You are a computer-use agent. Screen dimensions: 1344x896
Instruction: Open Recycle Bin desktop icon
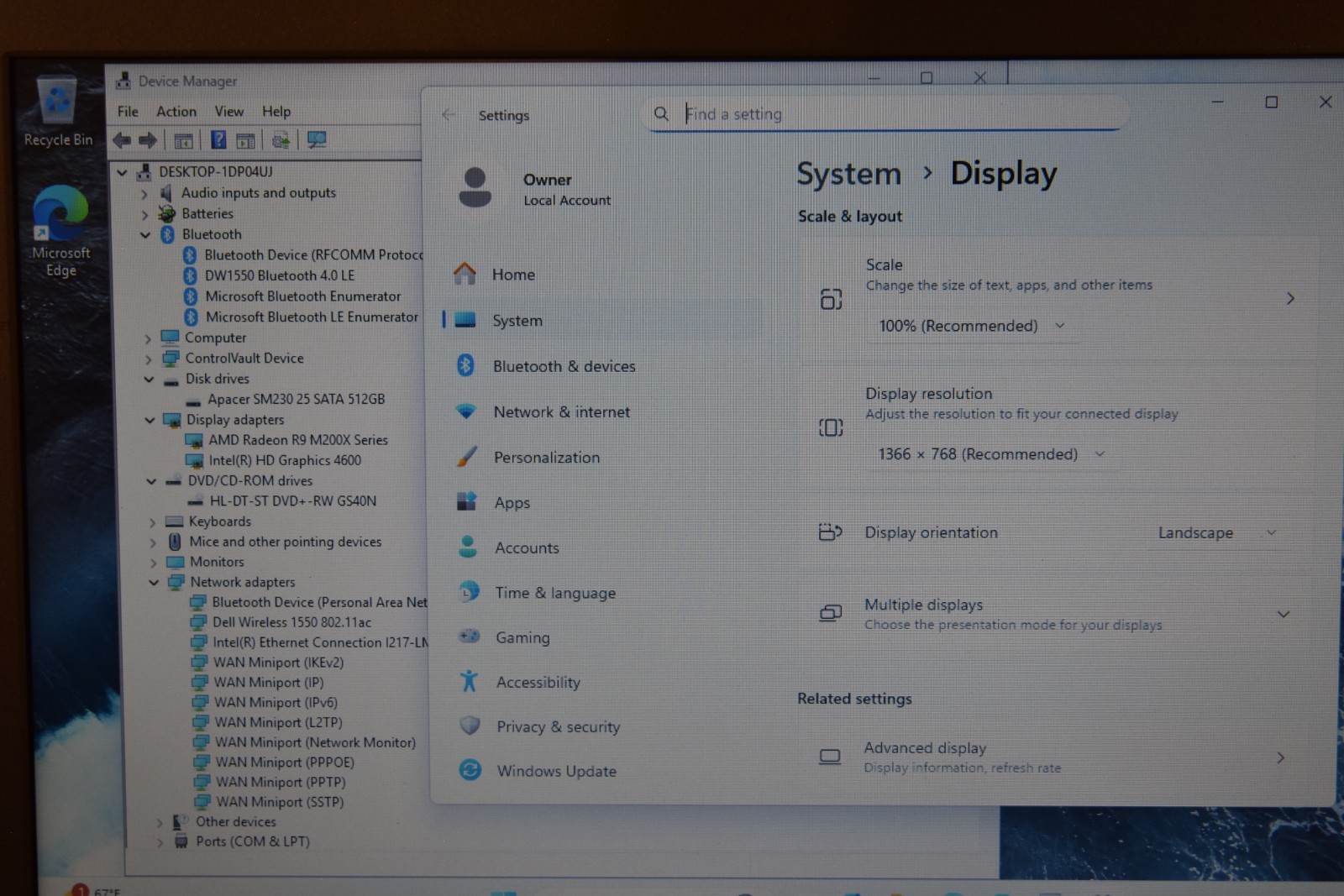(58, 112)
